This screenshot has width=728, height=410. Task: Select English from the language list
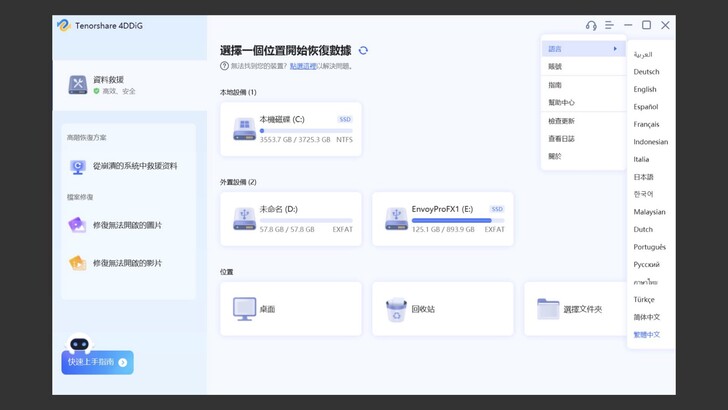[645, 89]
